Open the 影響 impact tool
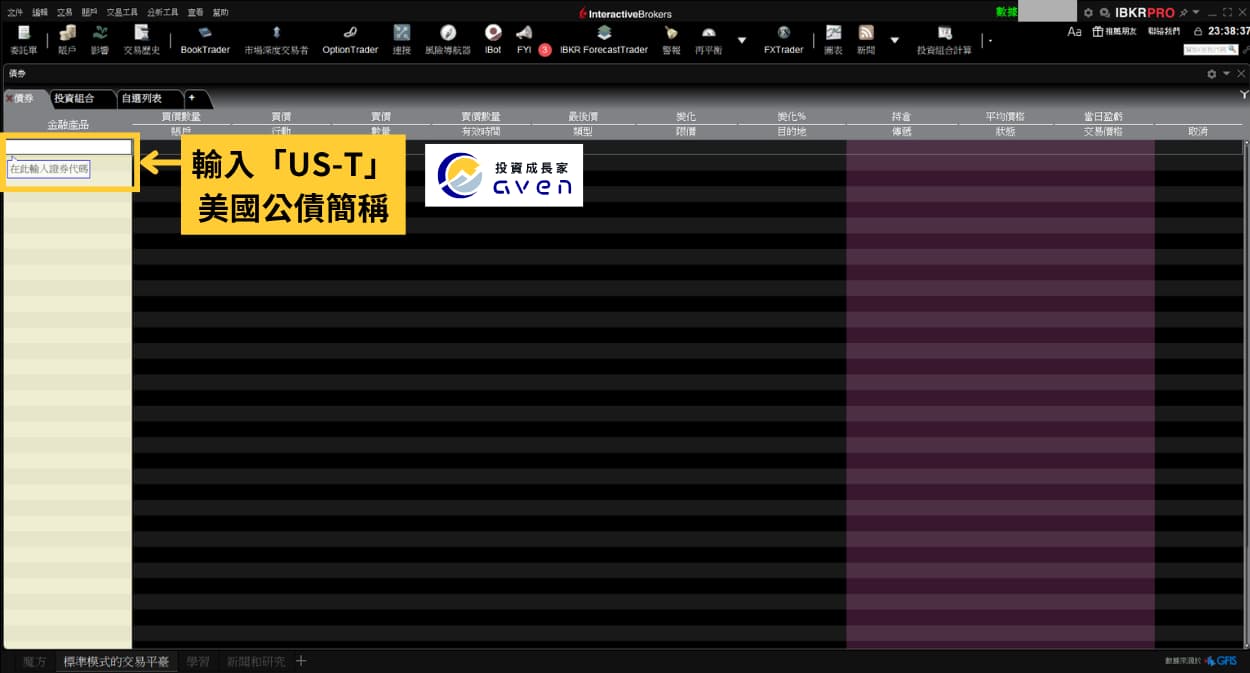The height and width of the screenshot is (673, 1250). coord(100,40)
